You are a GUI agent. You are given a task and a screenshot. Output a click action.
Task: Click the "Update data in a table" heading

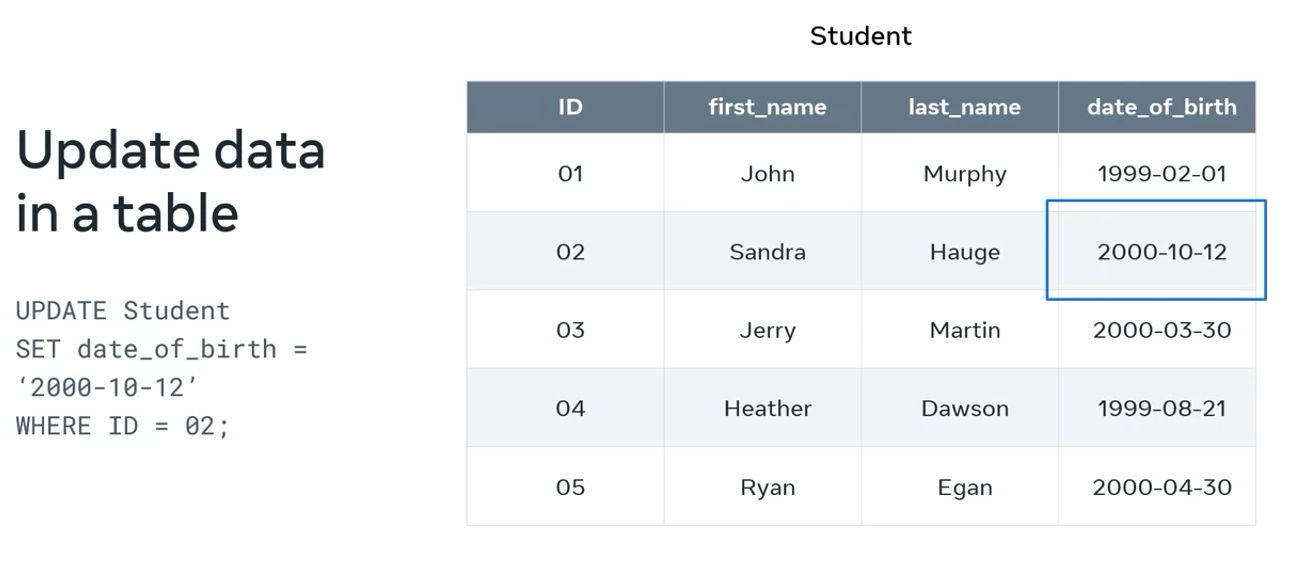point(170,182)
